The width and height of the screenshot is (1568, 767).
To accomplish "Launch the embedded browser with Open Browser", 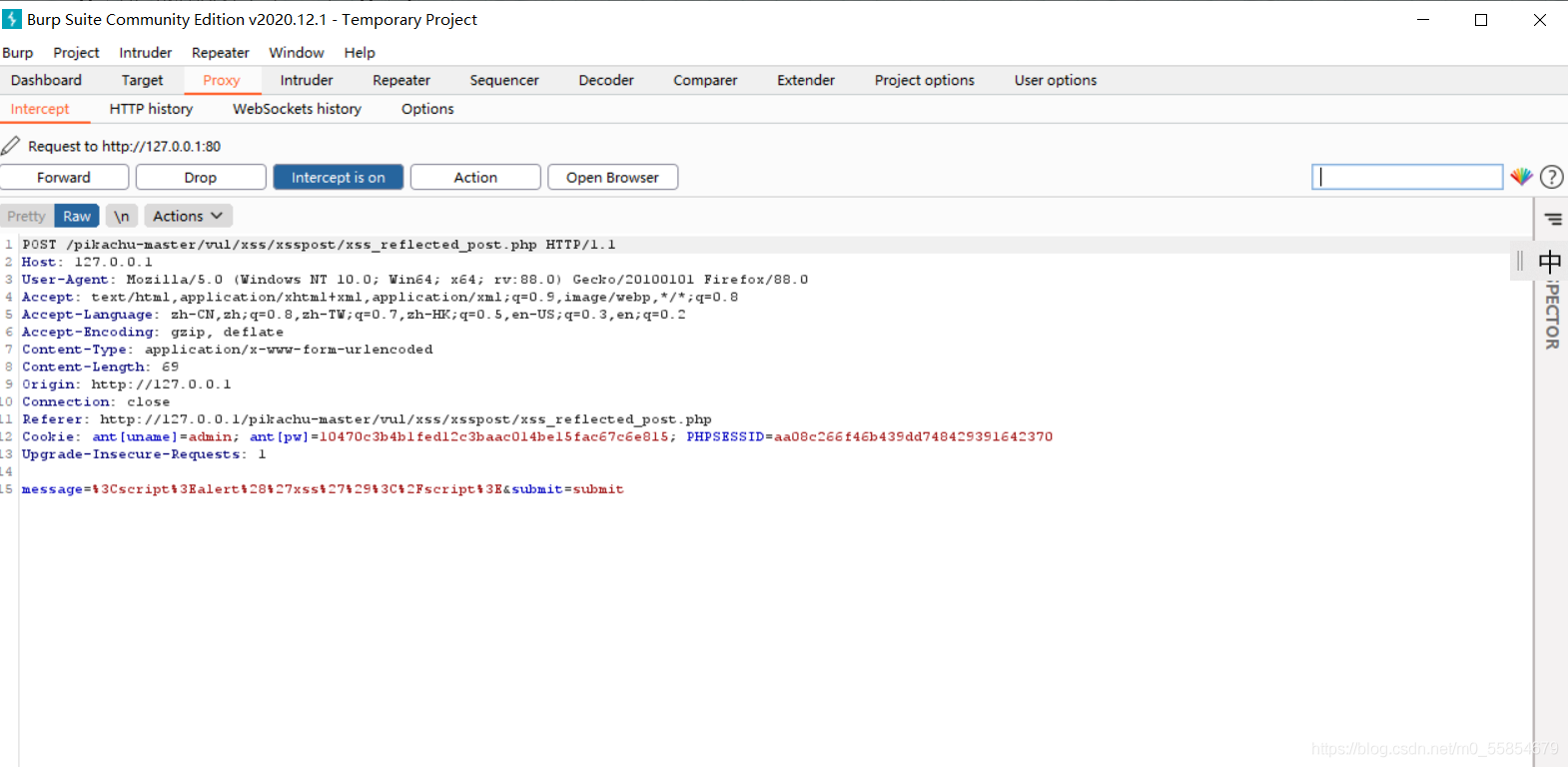I will point(612,177).
